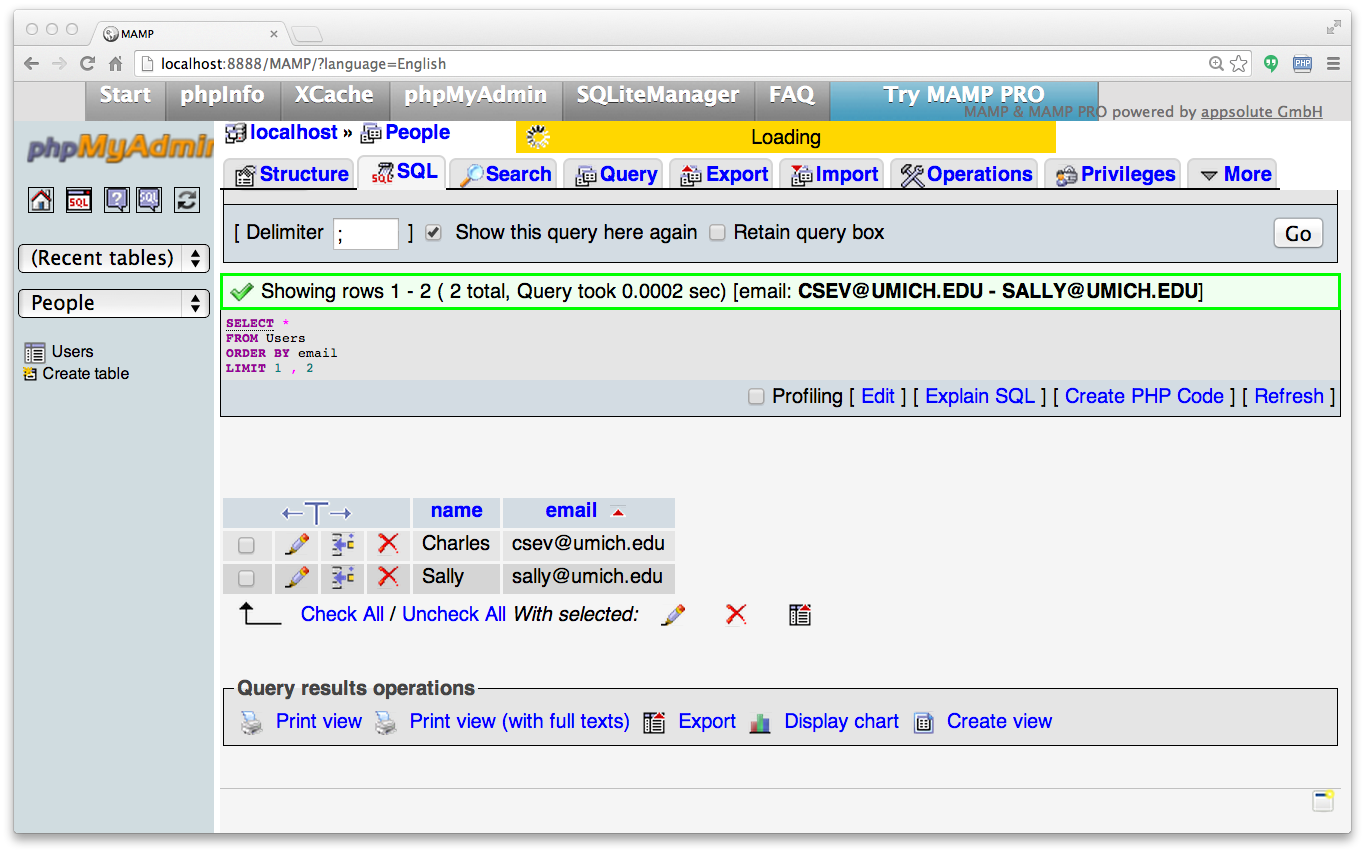Reload the page in browser

87,63
